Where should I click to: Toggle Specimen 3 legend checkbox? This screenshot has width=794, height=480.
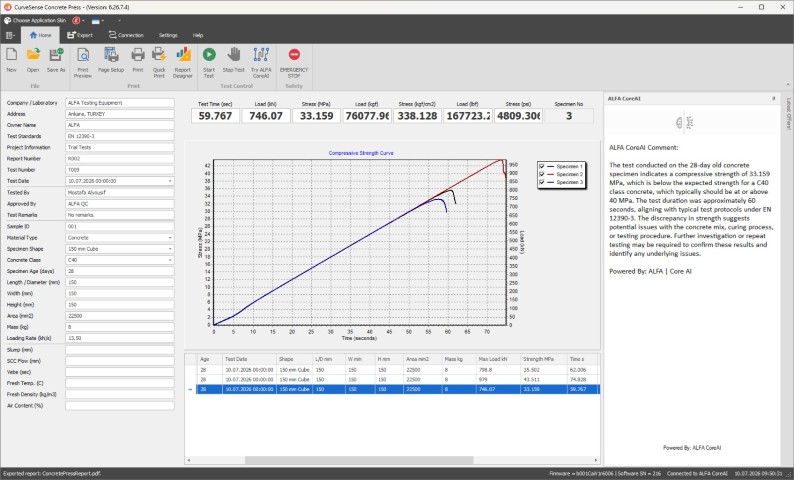[542, 182]
